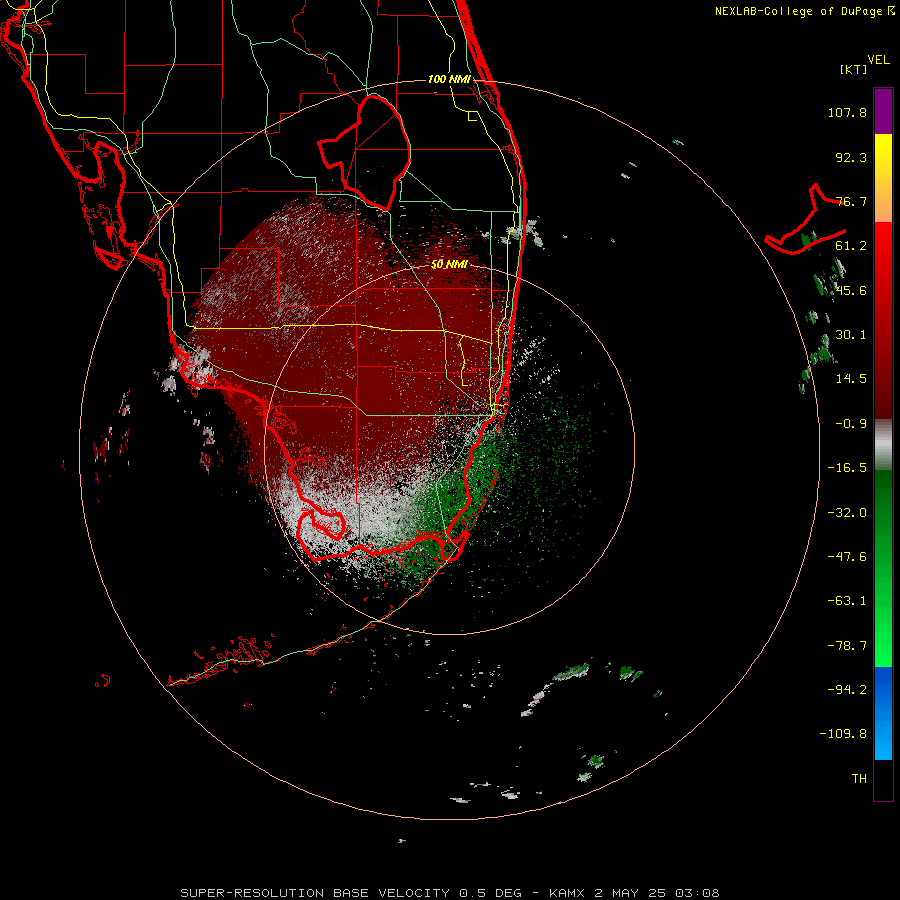
Task: Click the -47.6 legend value
Action: pos(847,557)
